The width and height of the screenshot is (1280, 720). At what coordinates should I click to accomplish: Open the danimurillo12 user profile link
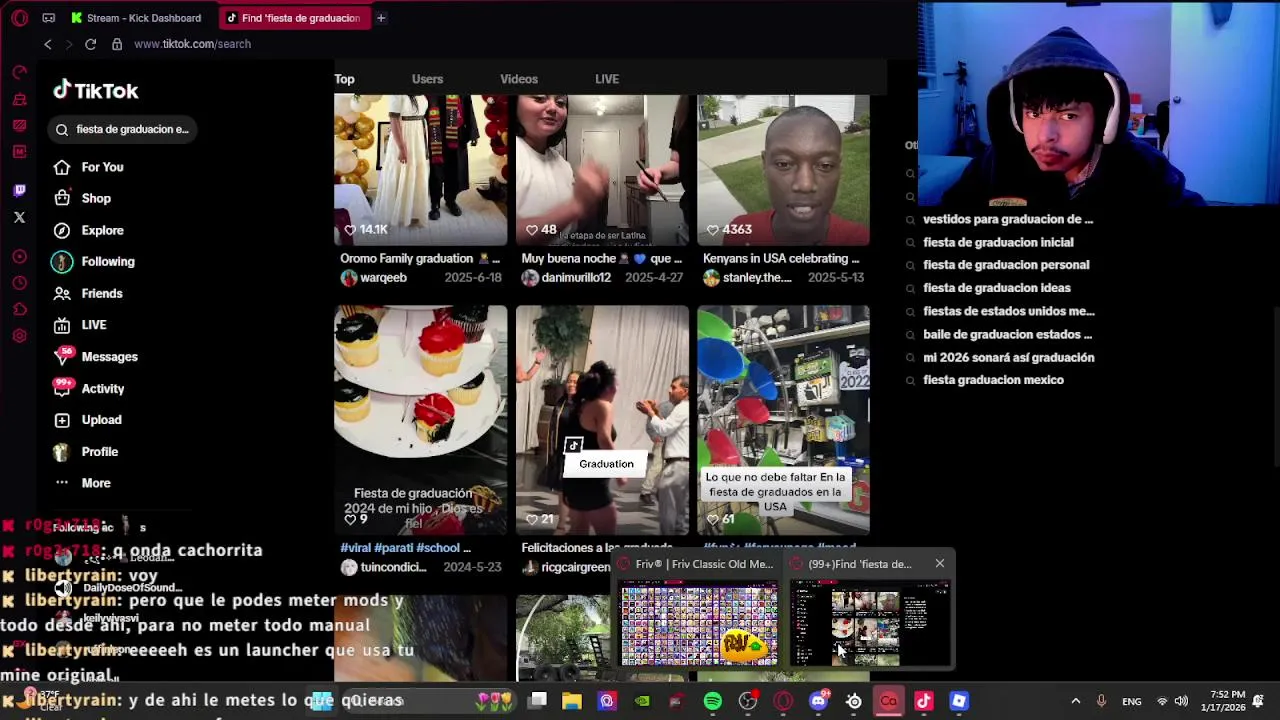[575, 278]
